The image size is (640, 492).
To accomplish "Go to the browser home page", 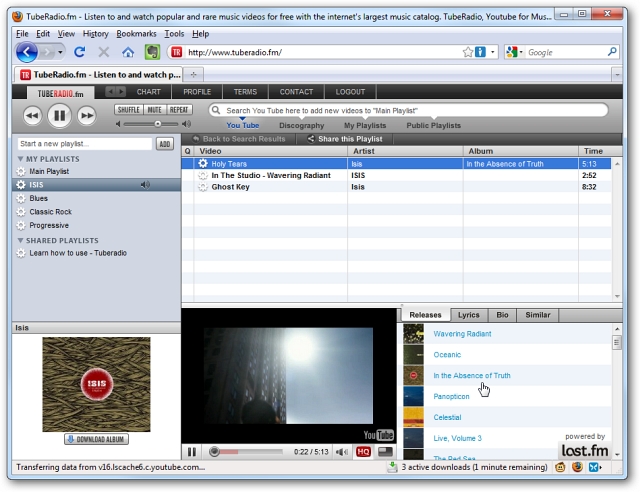I will (127, 52).
